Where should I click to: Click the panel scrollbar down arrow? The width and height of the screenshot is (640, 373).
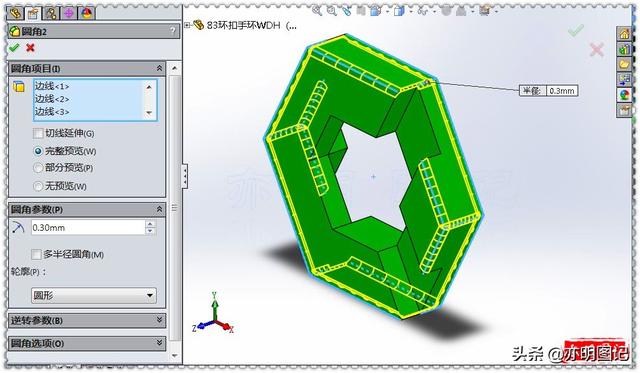[175, 355]
